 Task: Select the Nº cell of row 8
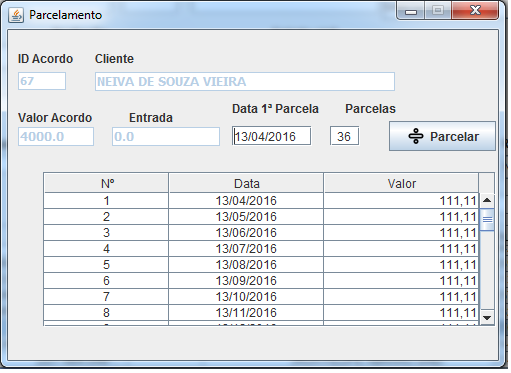pyautogui.click(x=106, y=313)
